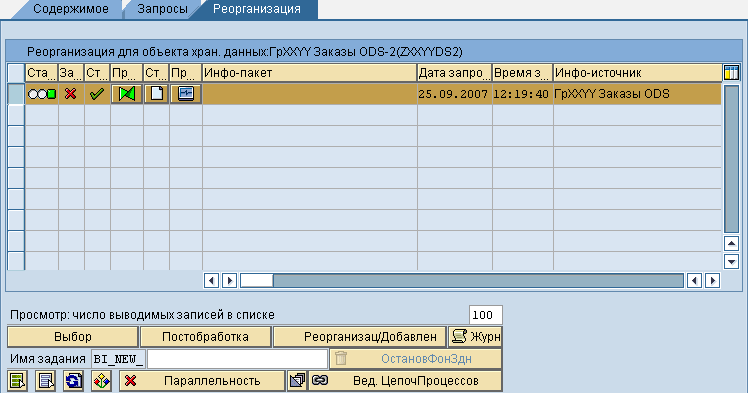Open the Запросы tab
The width and height of the screenshot is (748, 393).
pyautogui.click(x=162, y=9)
